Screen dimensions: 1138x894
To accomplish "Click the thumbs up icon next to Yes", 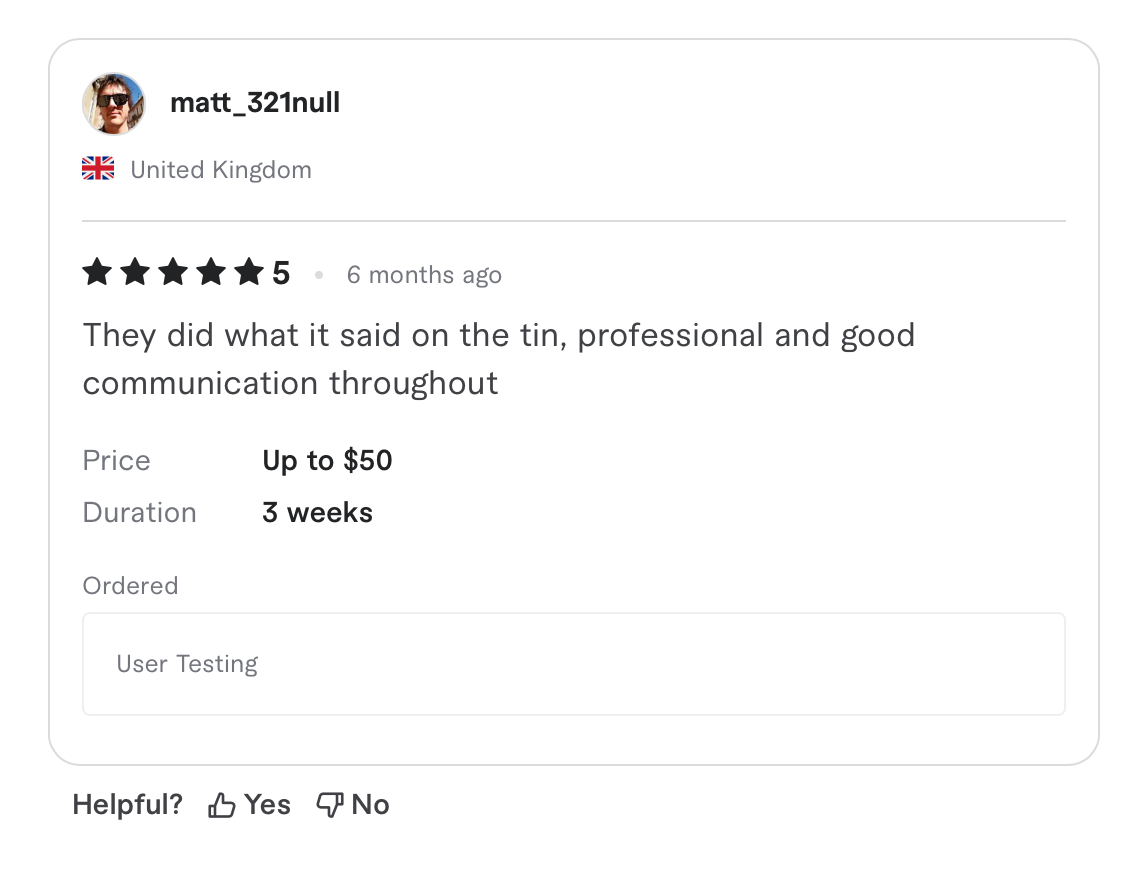I will (x=220, y=803).
